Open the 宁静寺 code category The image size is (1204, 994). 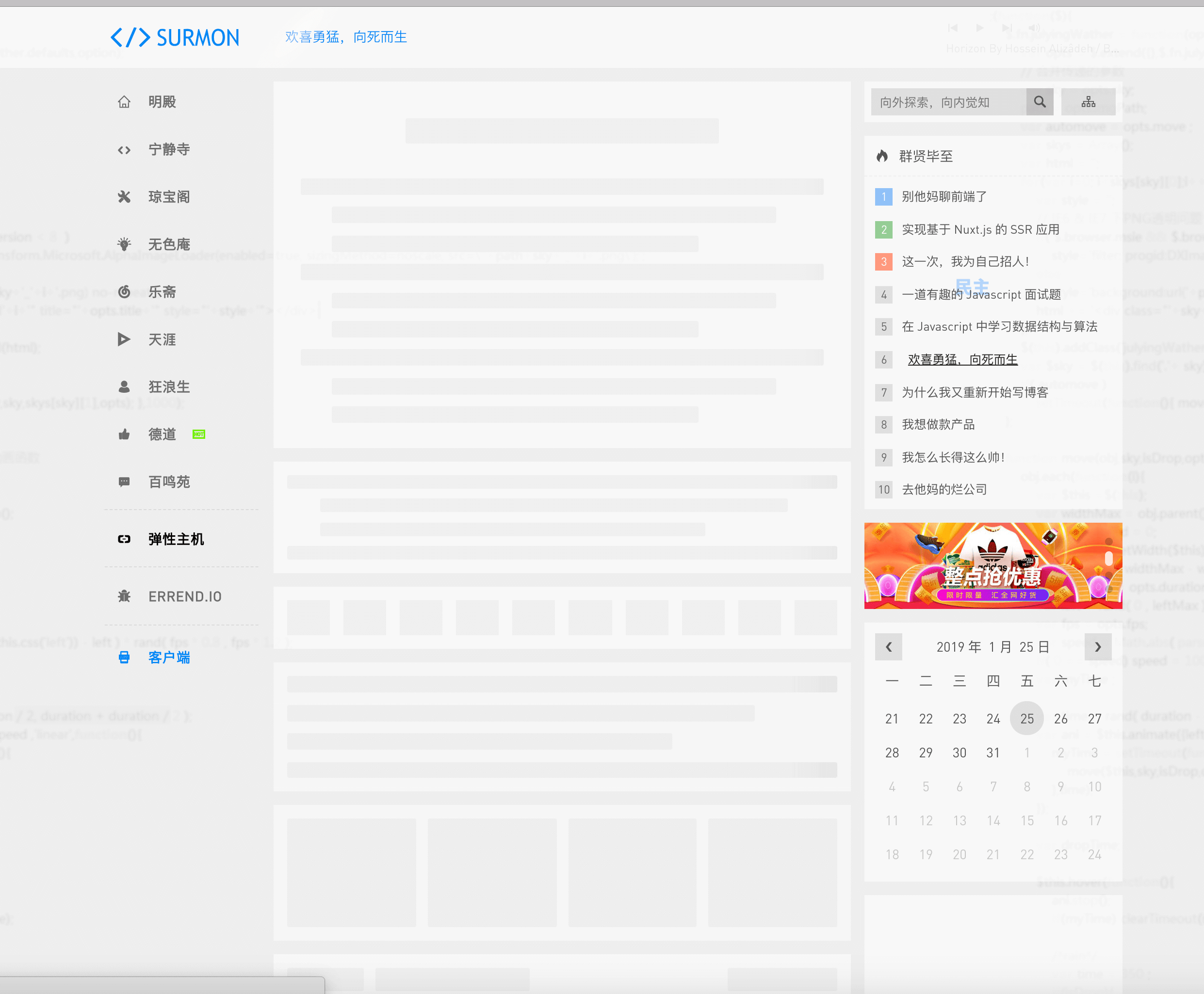click(168, 149)
